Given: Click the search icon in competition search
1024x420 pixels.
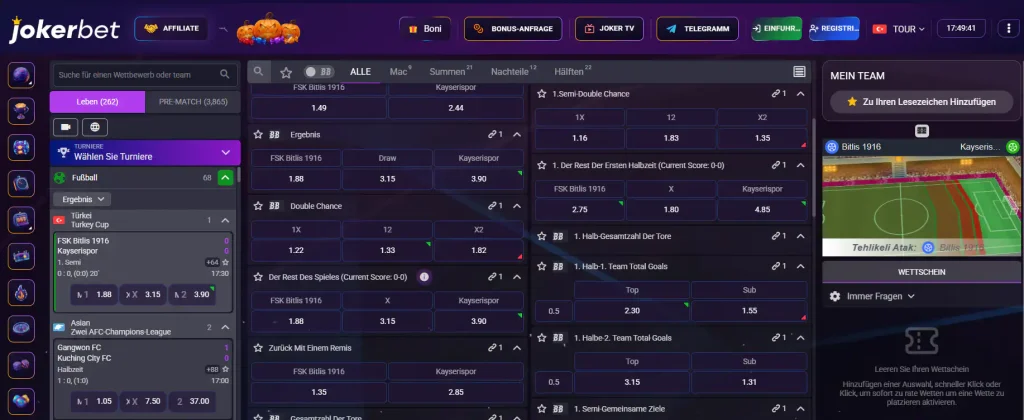Looking at the screenshot, I should pyautogui.click(x=225, y=74).
